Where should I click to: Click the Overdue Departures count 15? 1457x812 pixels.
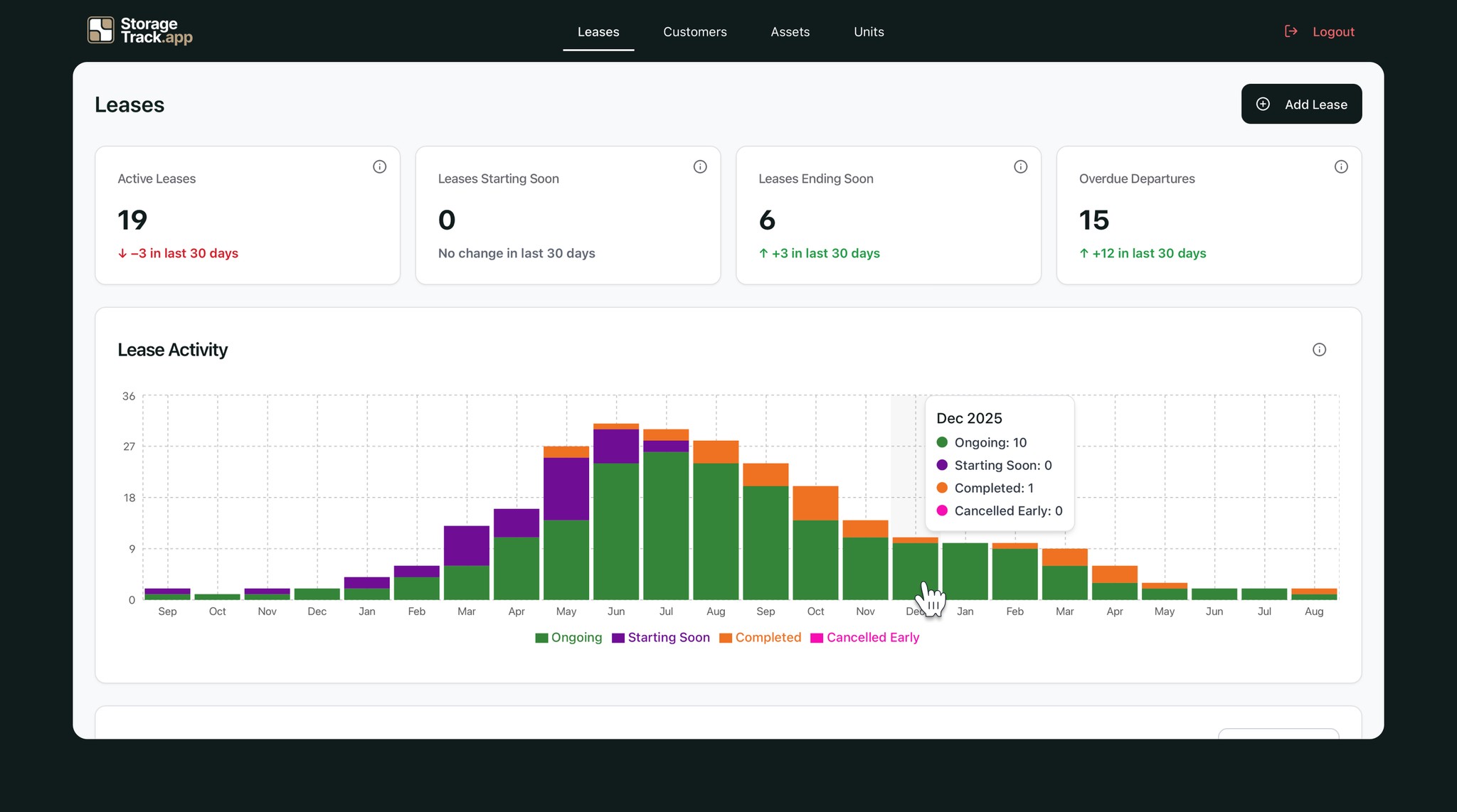[x=1094, y=220]
